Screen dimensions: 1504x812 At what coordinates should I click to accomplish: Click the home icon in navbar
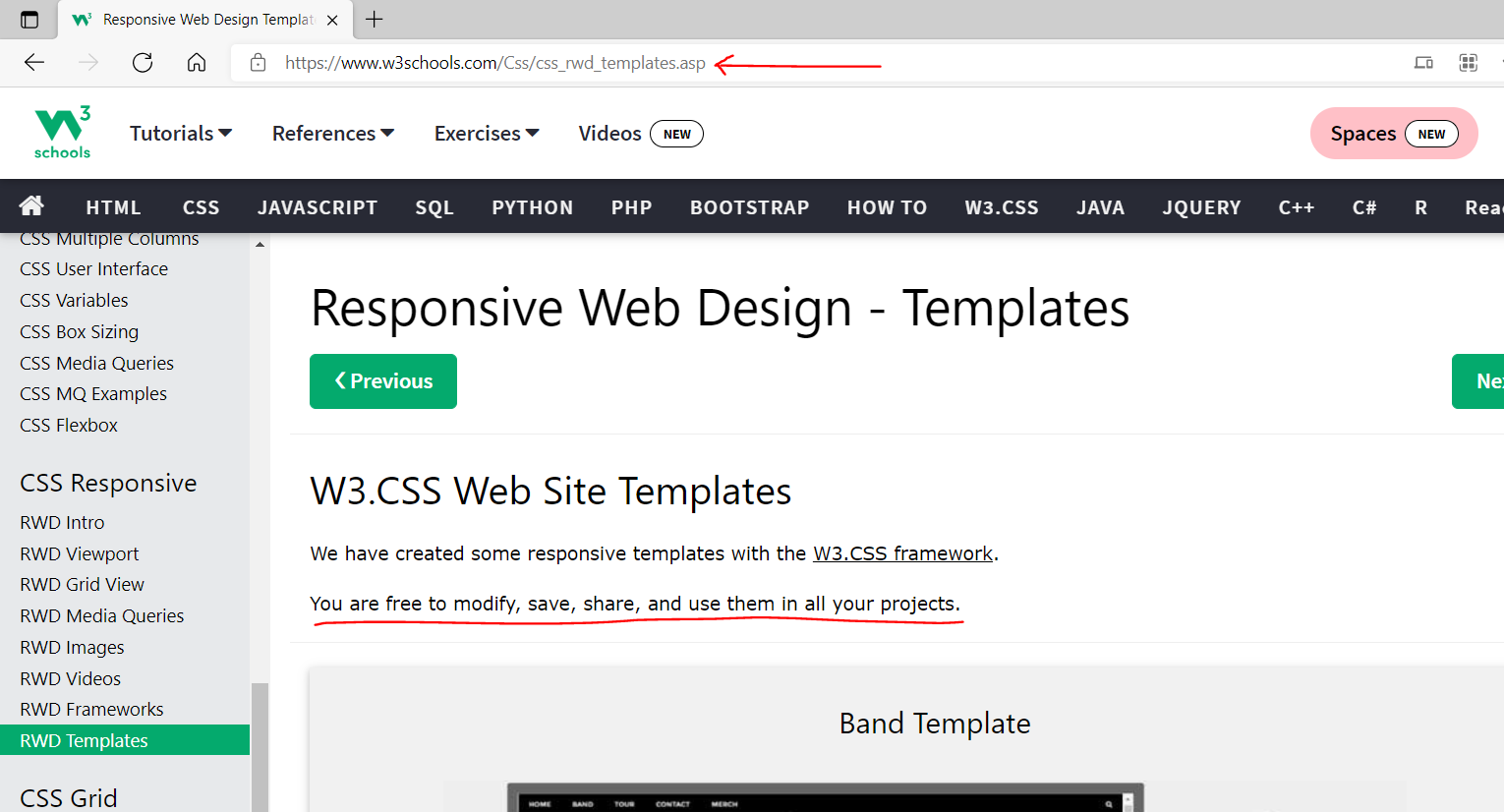tap(31, 205)
